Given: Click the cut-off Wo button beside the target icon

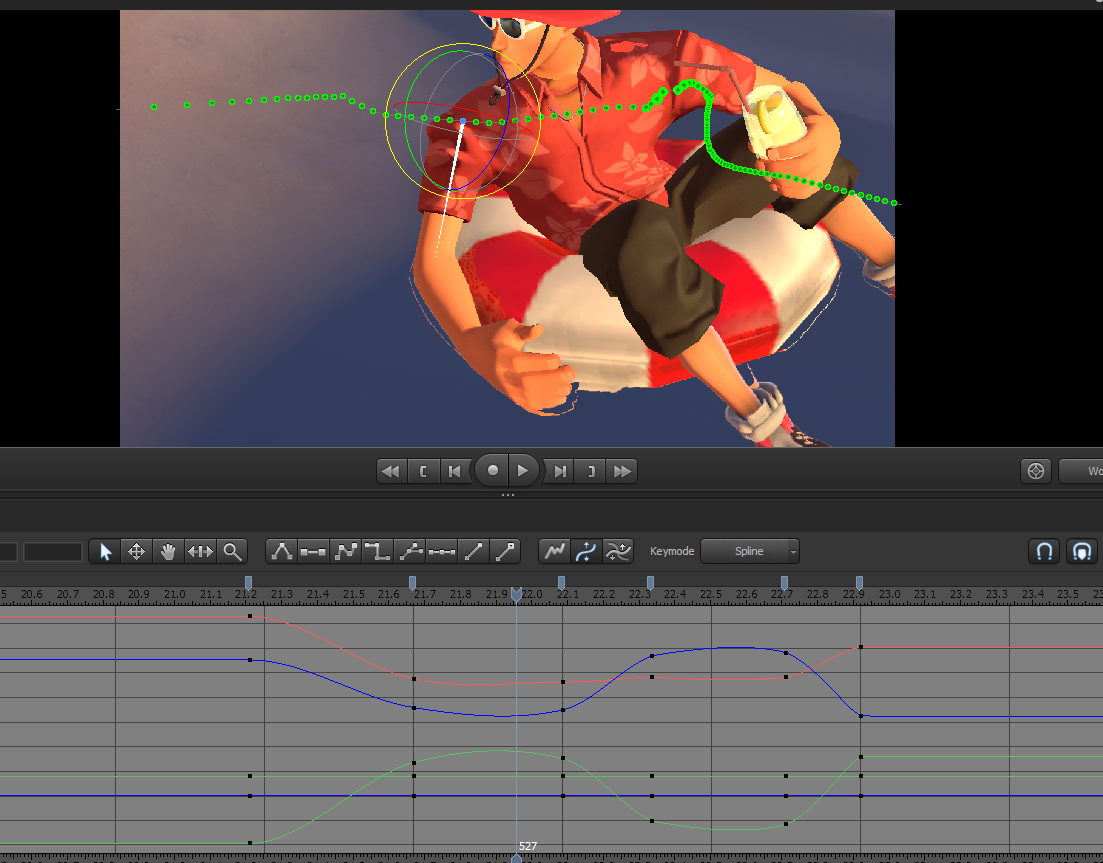Looking at the screenshot, I should pyautogui.click(x=1082, y=471).
